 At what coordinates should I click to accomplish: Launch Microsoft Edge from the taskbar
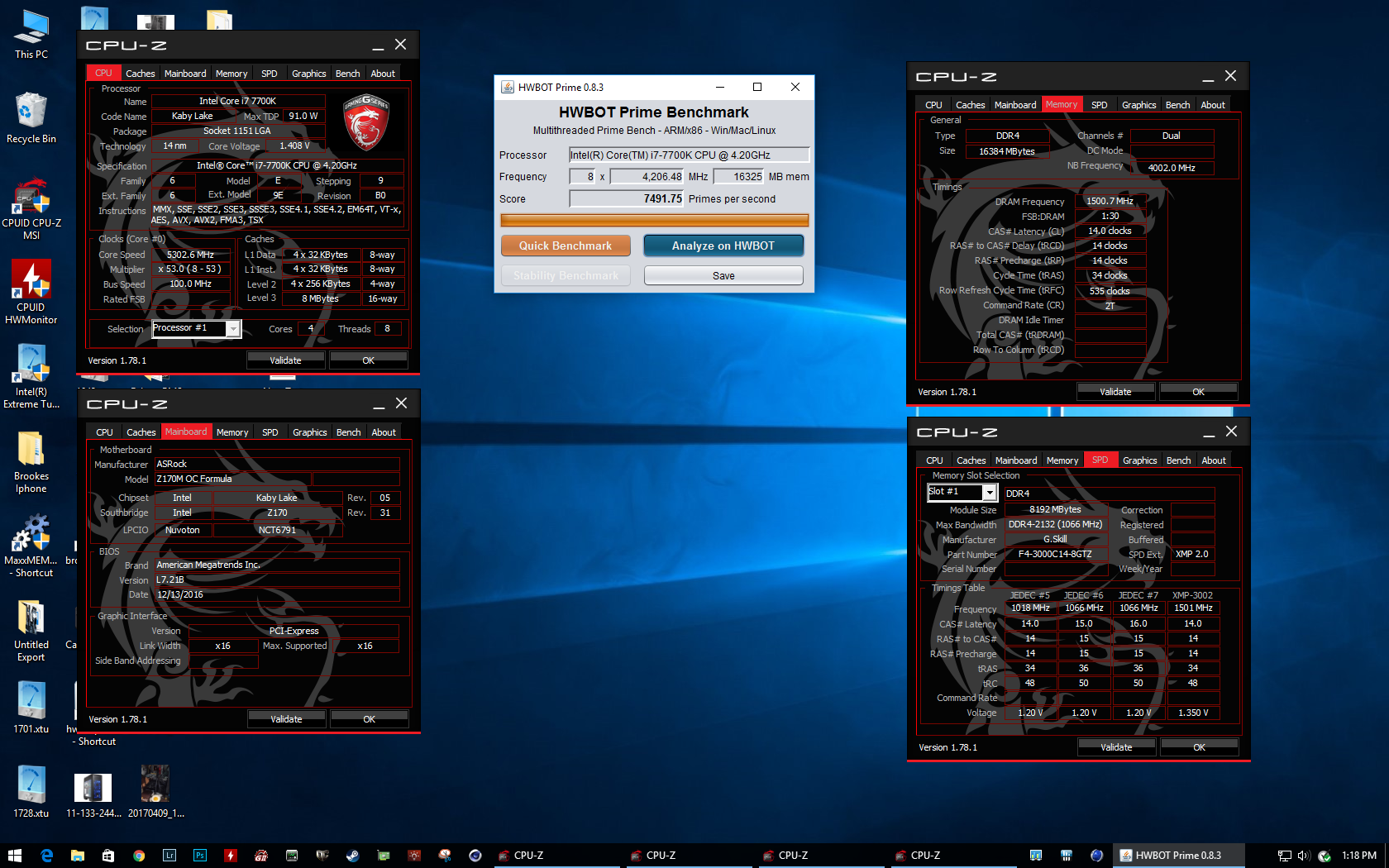(46, 856)
